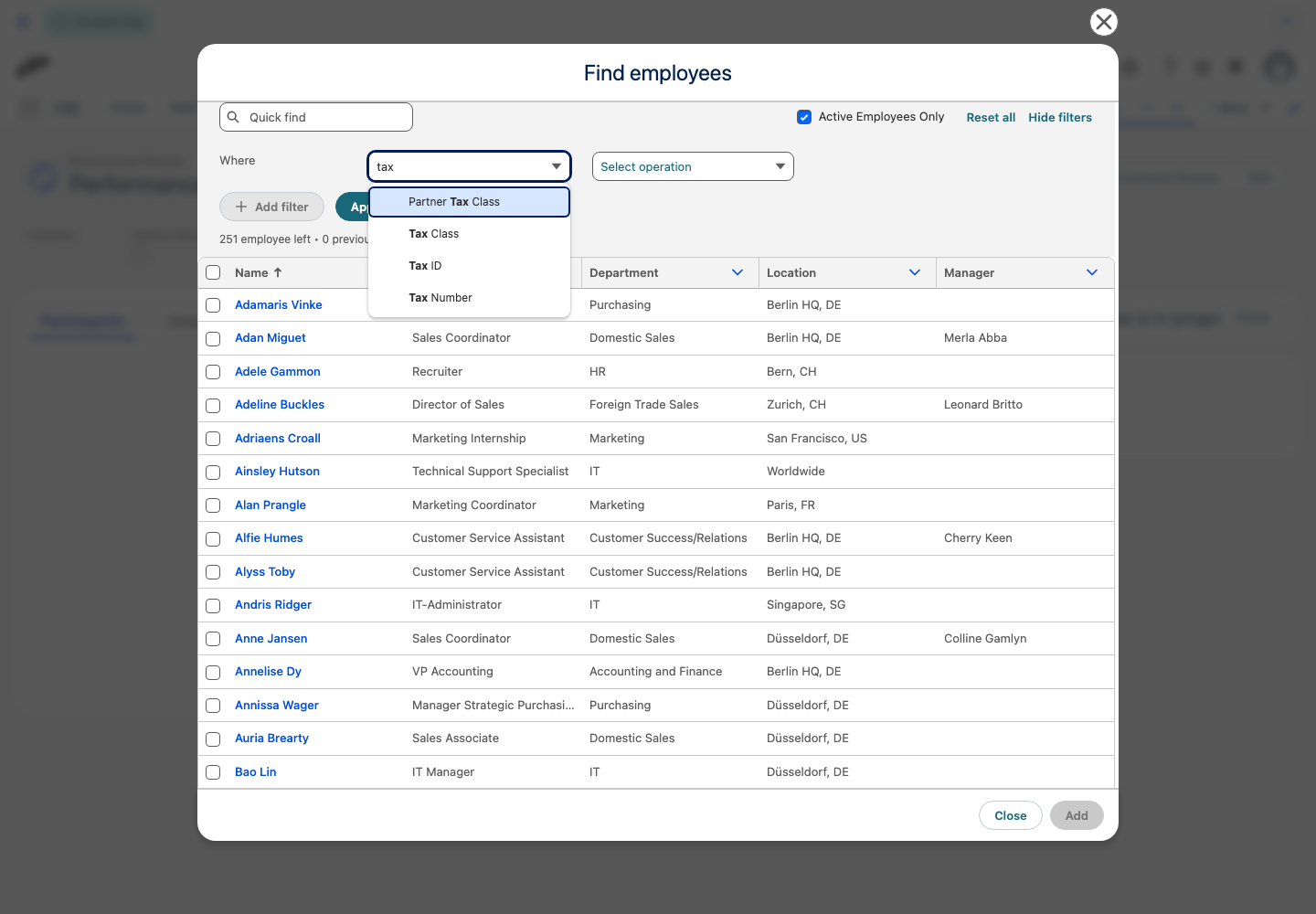Click the Accounting and Finance cell
This screenshot has height=914, width=1316.
coord(655,672)
